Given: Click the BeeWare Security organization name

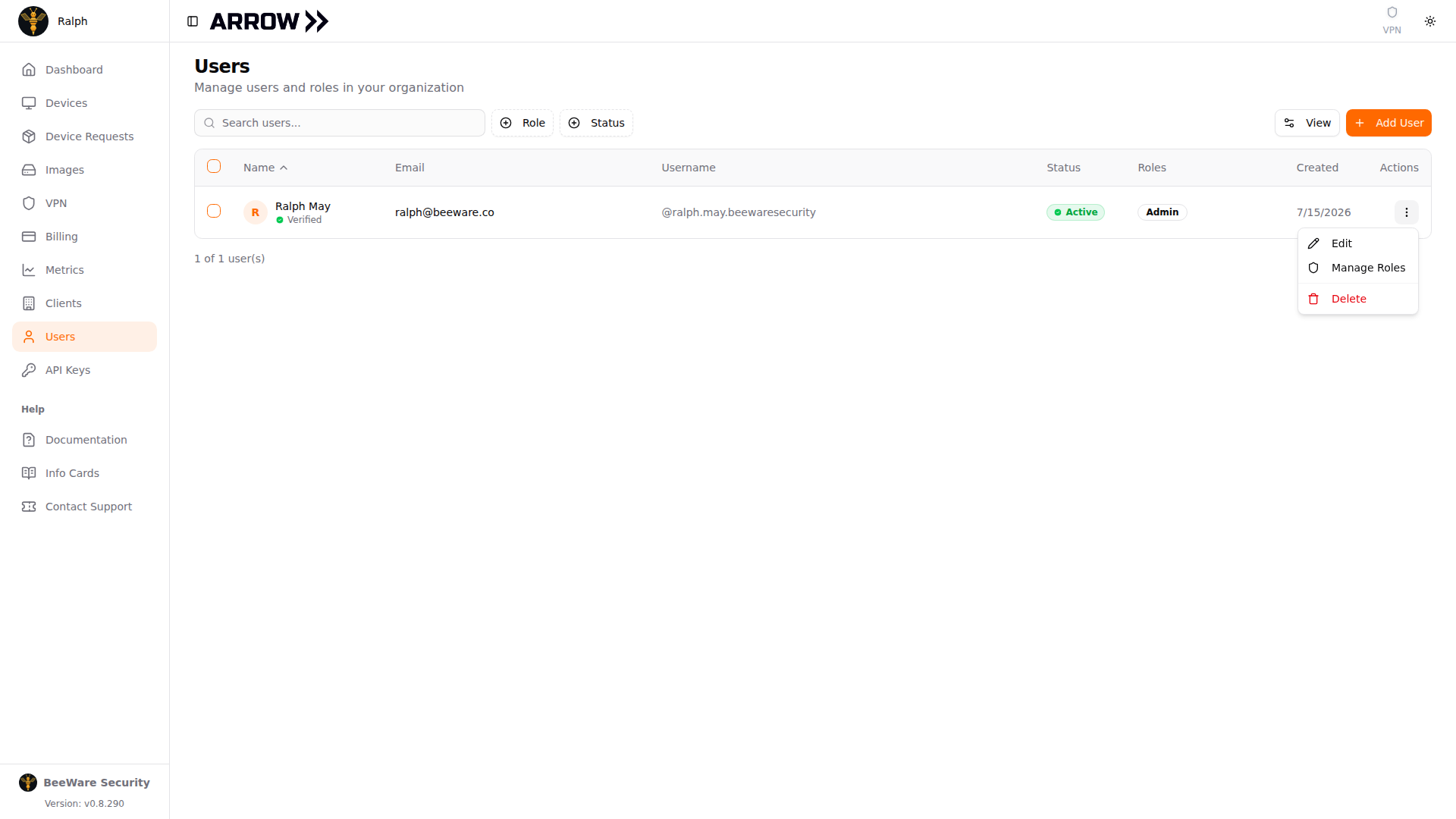Looking at the screenshot, I should 96,783.
